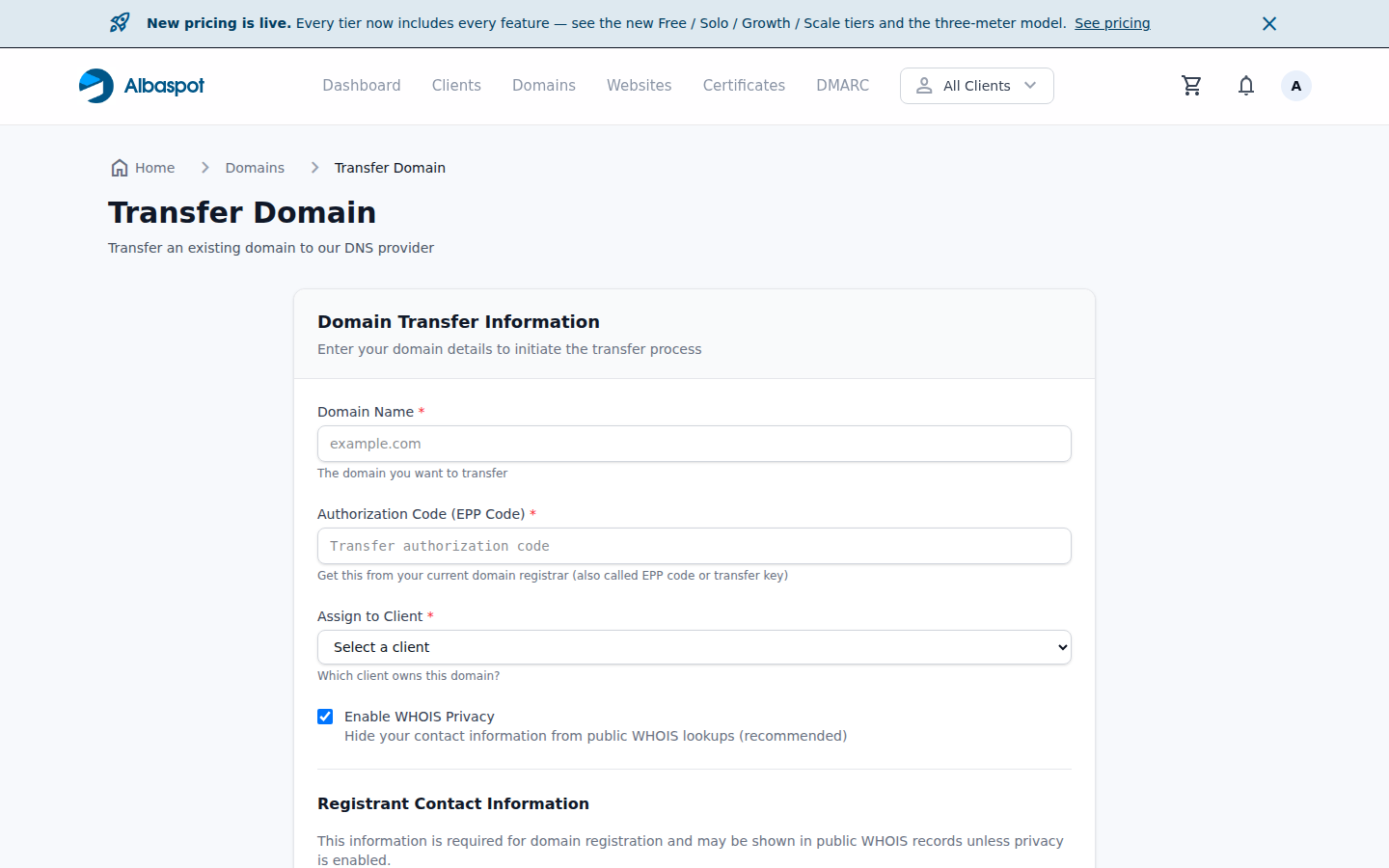The height and width of the screenshot is (868, 1389).
Task: Uncheck Enable WHOIS Privacy checkbox
Action: pos(325,717)
